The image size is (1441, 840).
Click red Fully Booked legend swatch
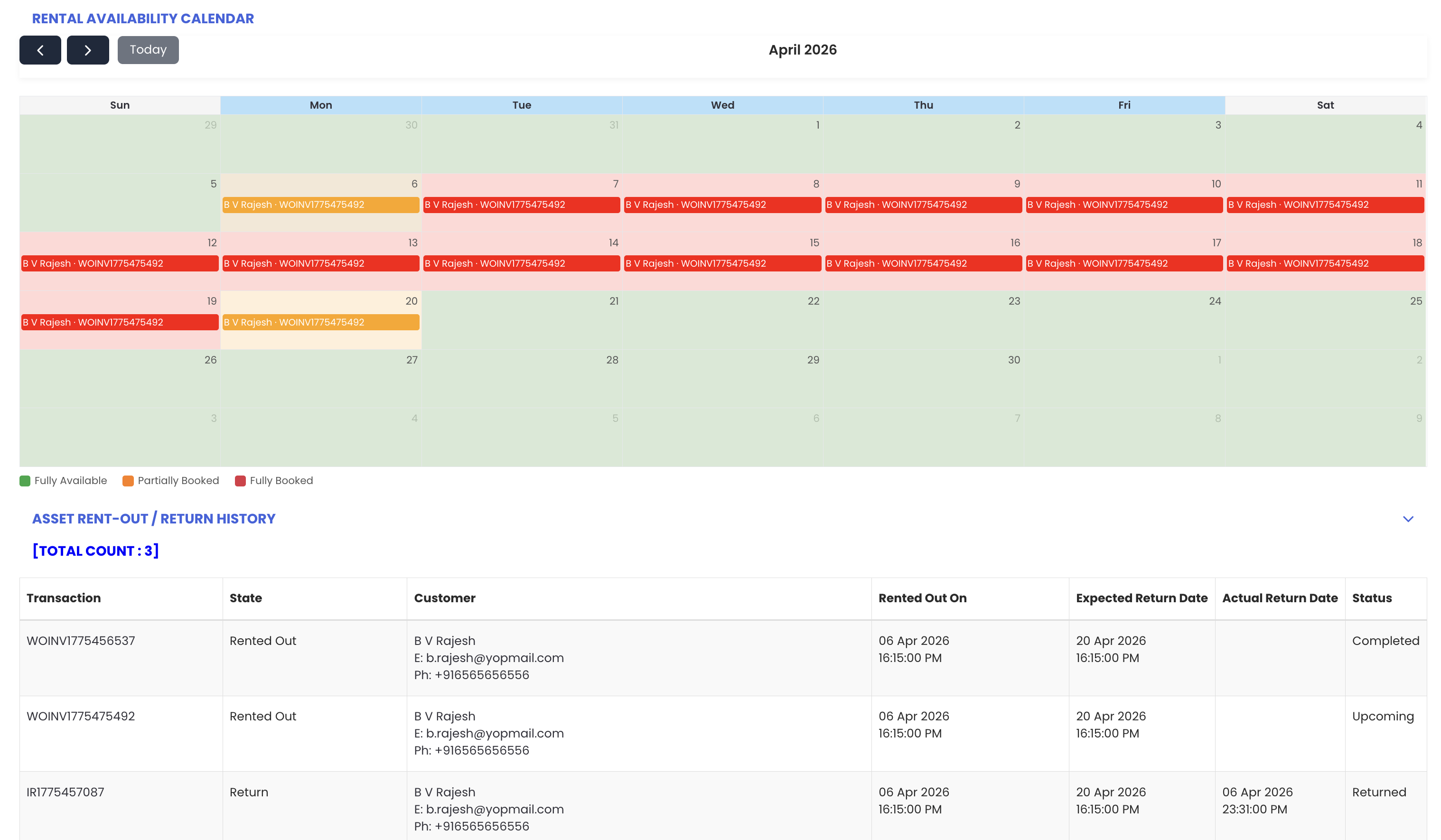click(x=240, y=481)
